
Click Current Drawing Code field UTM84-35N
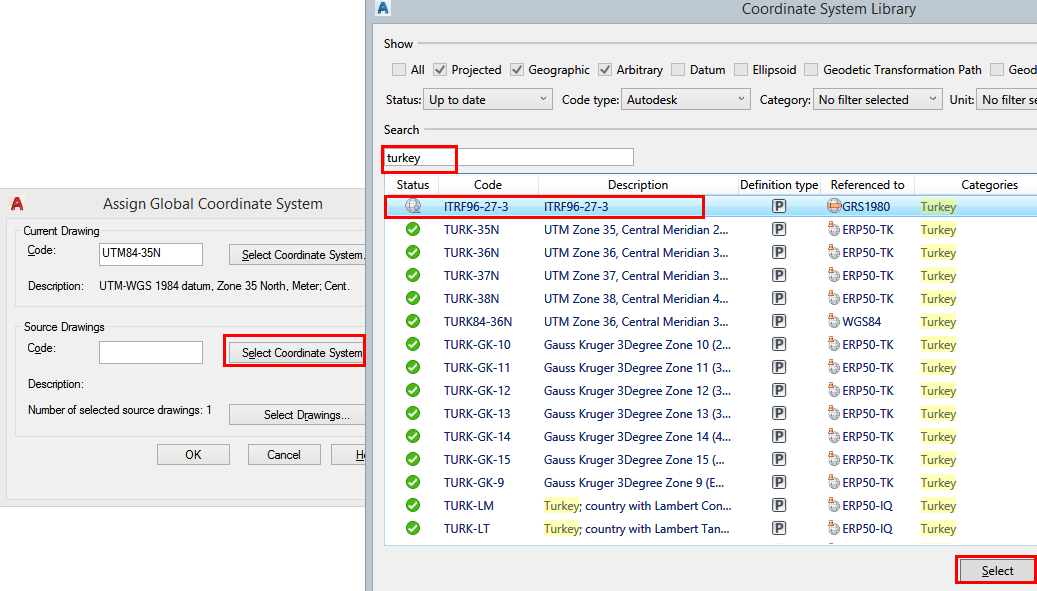(151, 255)
